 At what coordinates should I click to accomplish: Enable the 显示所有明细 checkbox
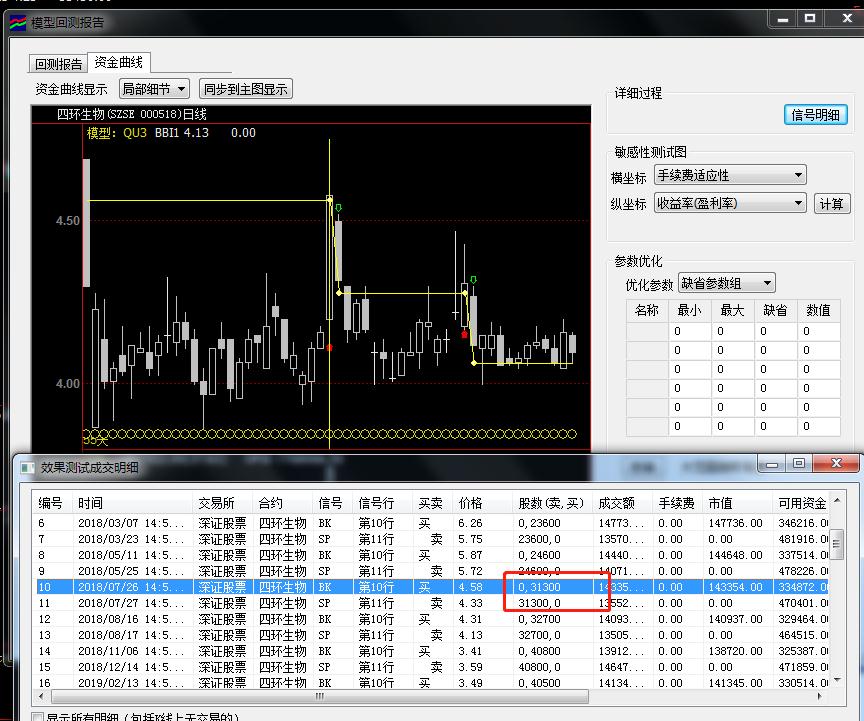[x=38, y=716]
